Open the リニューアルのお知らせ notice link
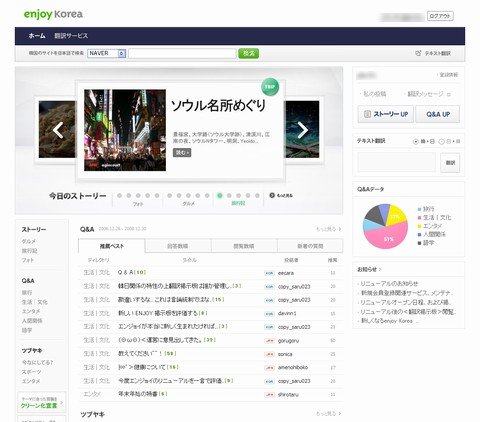The width and height of the screenshot is (480, 422). (389, 283)
